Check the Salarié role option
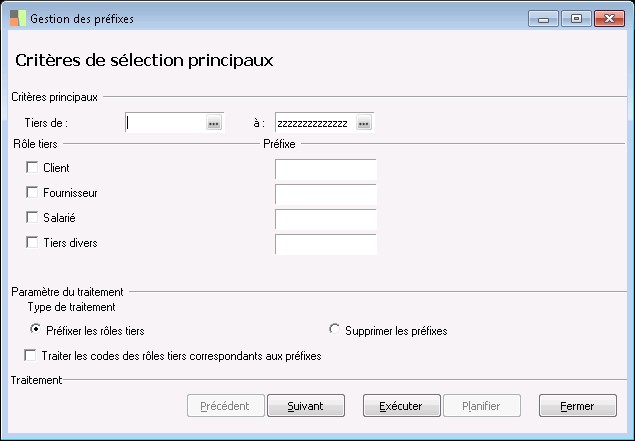635x441 pixels. tap(33, 217)
